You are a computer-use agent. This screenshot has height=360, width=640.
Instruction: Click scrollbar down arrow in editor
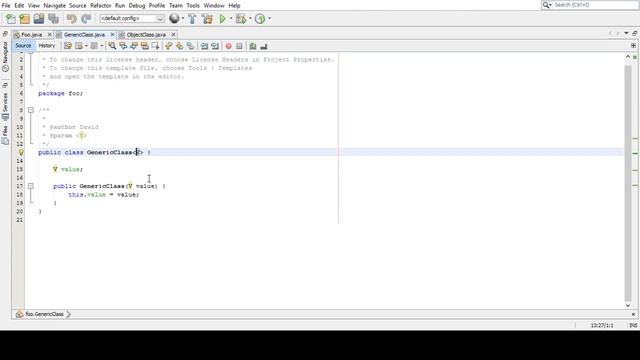pyautogui.click(x=628, y=305)
